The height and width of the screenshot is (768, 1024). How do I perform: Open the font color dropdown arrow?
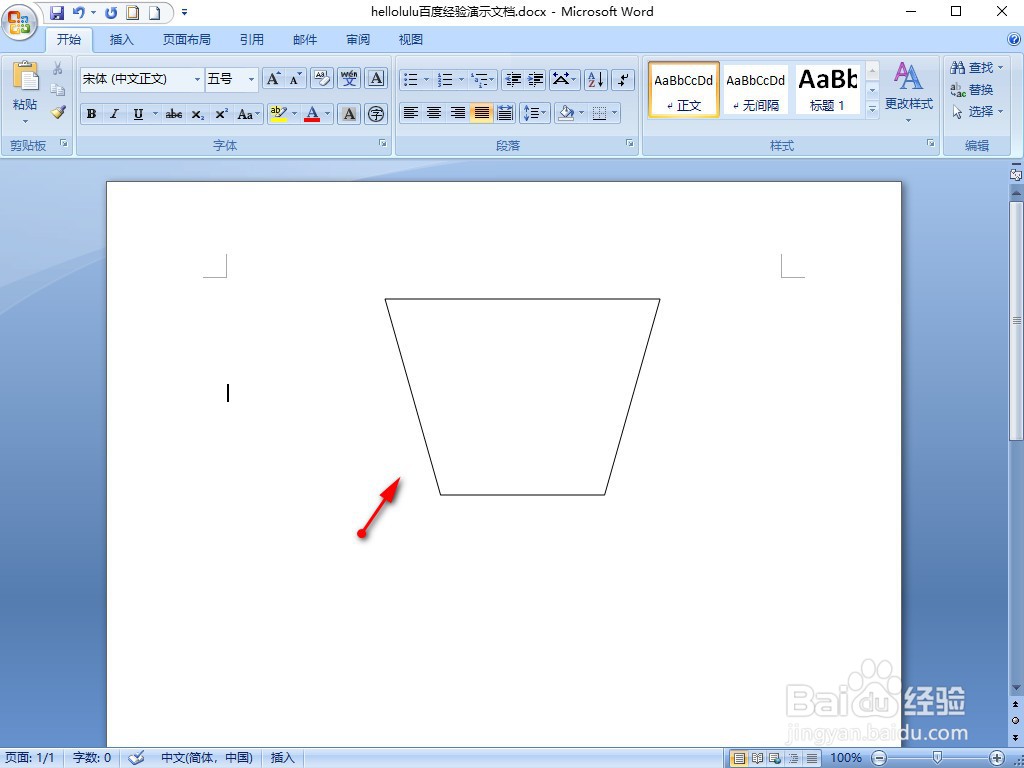point(328,114)
